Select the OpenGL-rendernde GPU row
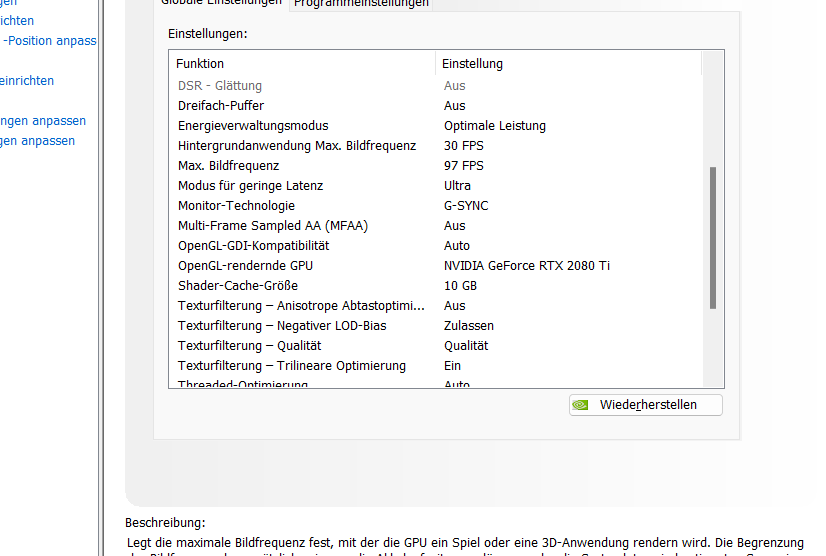Image resolution: width=826 pixels, height=556 pixels. point(436,266)
